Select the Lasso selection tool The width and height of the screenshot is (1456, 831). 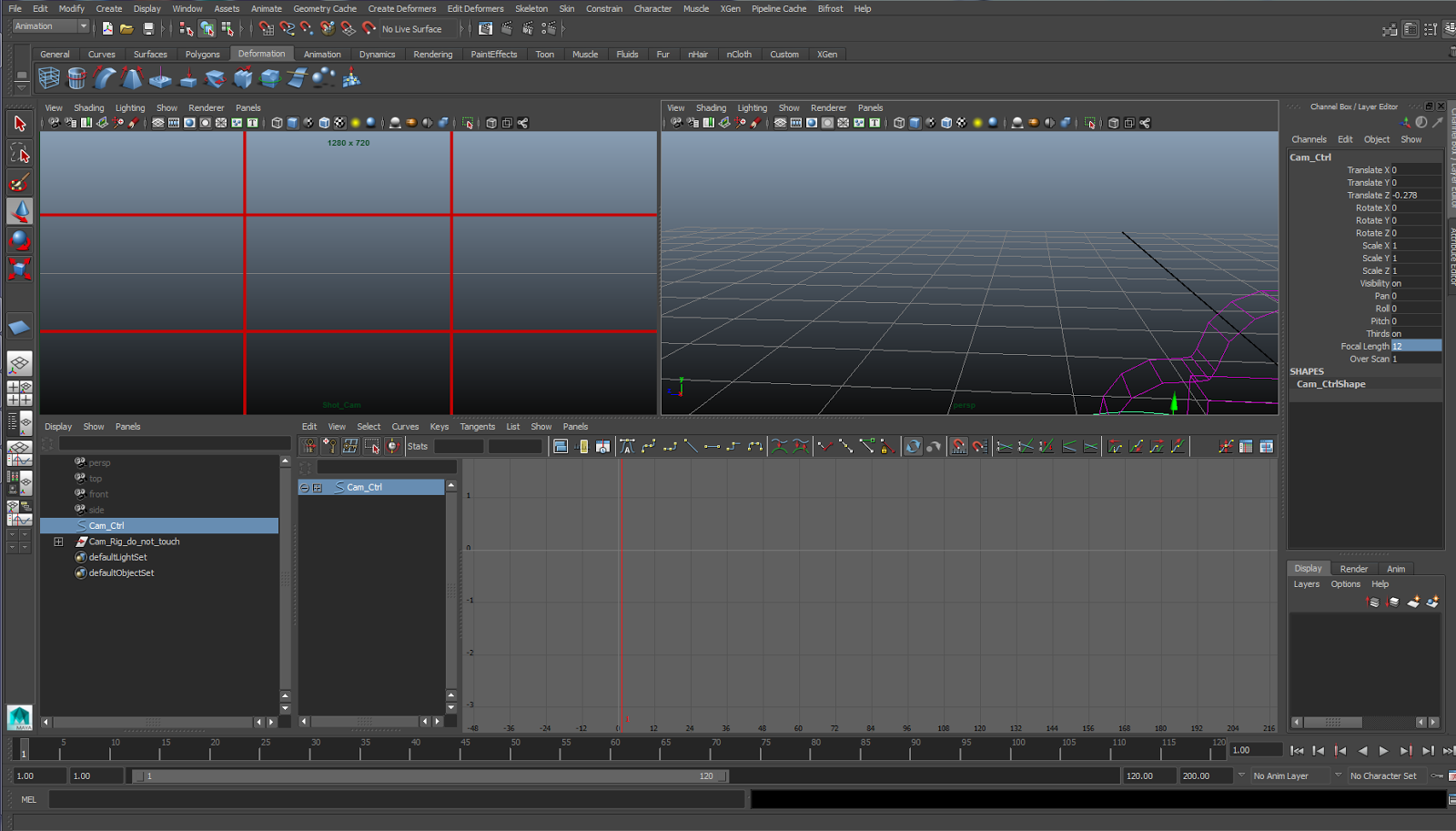[x=19, y=153]
